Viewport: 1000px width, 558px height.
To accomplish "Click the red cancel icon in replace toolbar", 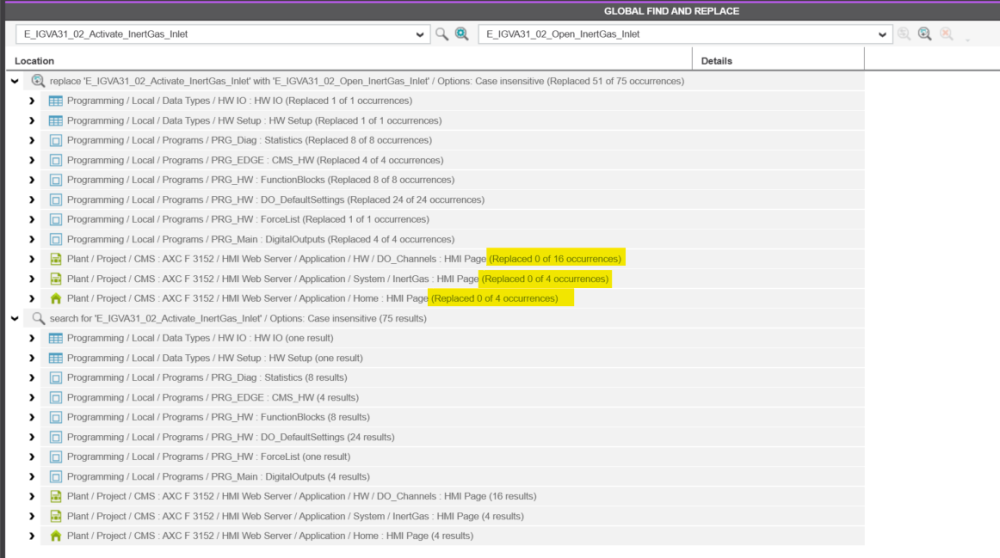I will click(x=946, y=34).
